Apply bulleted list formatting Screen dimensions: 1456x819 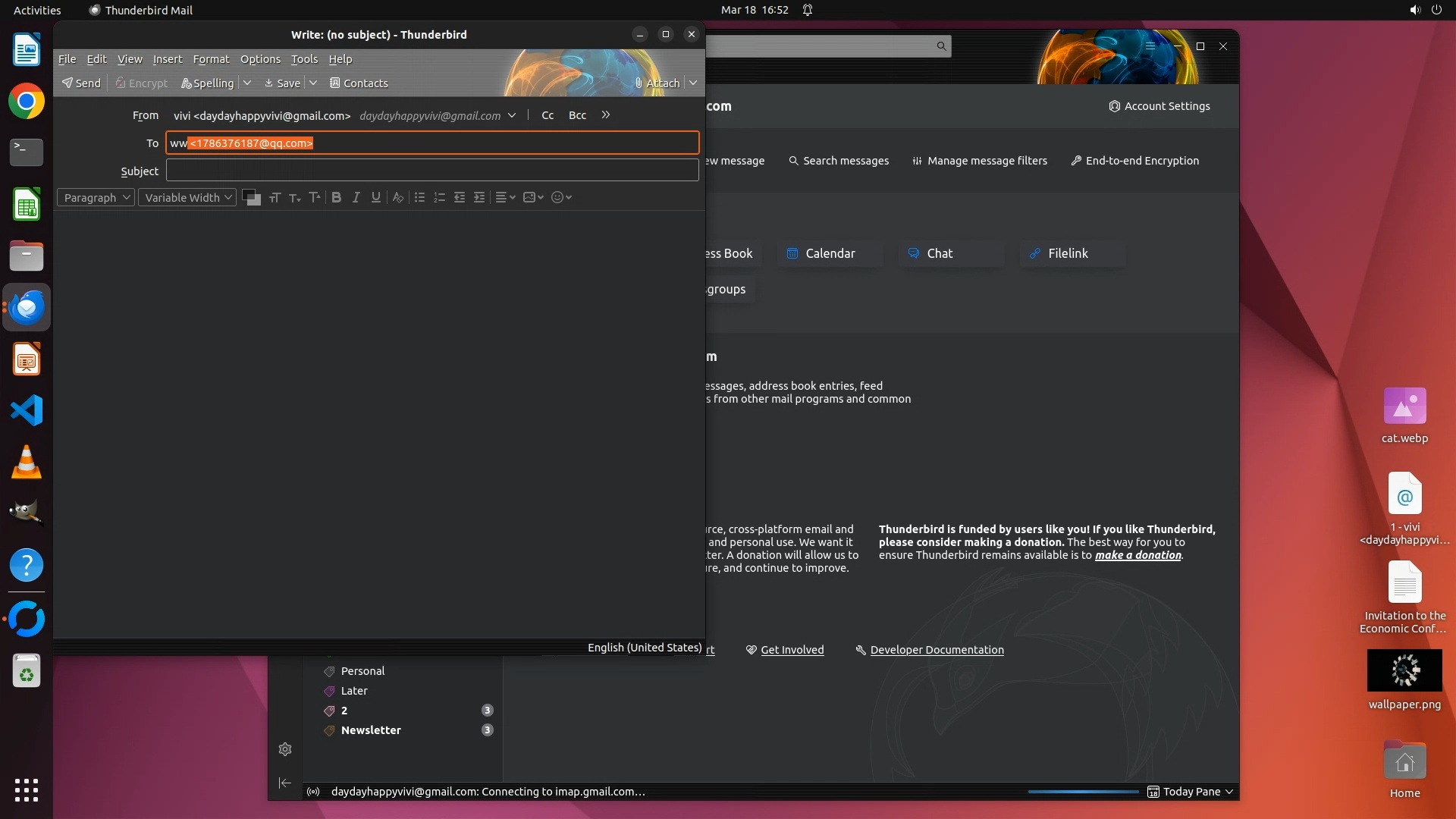click(x=419, y=197)
